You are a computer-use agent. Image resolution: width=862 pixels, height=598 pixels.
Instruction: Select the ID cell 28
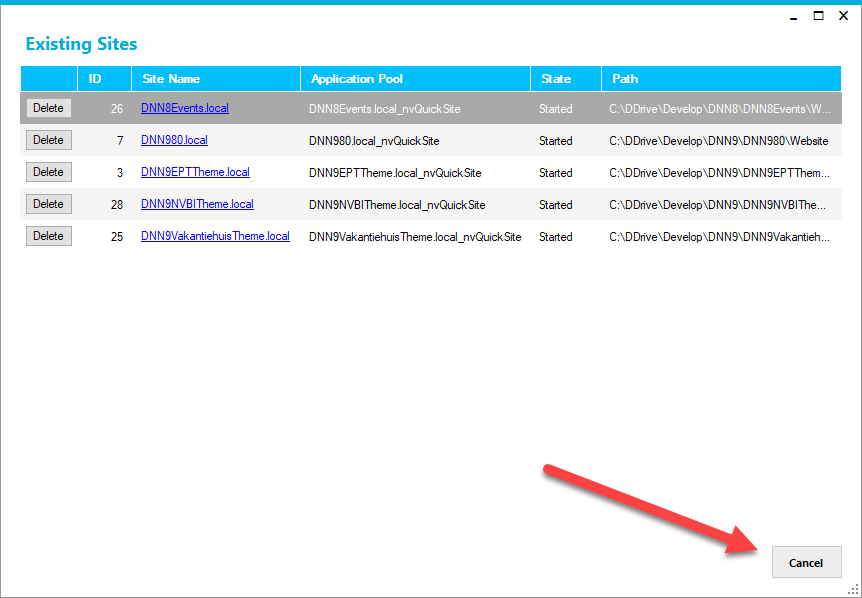tap(104, 204)
